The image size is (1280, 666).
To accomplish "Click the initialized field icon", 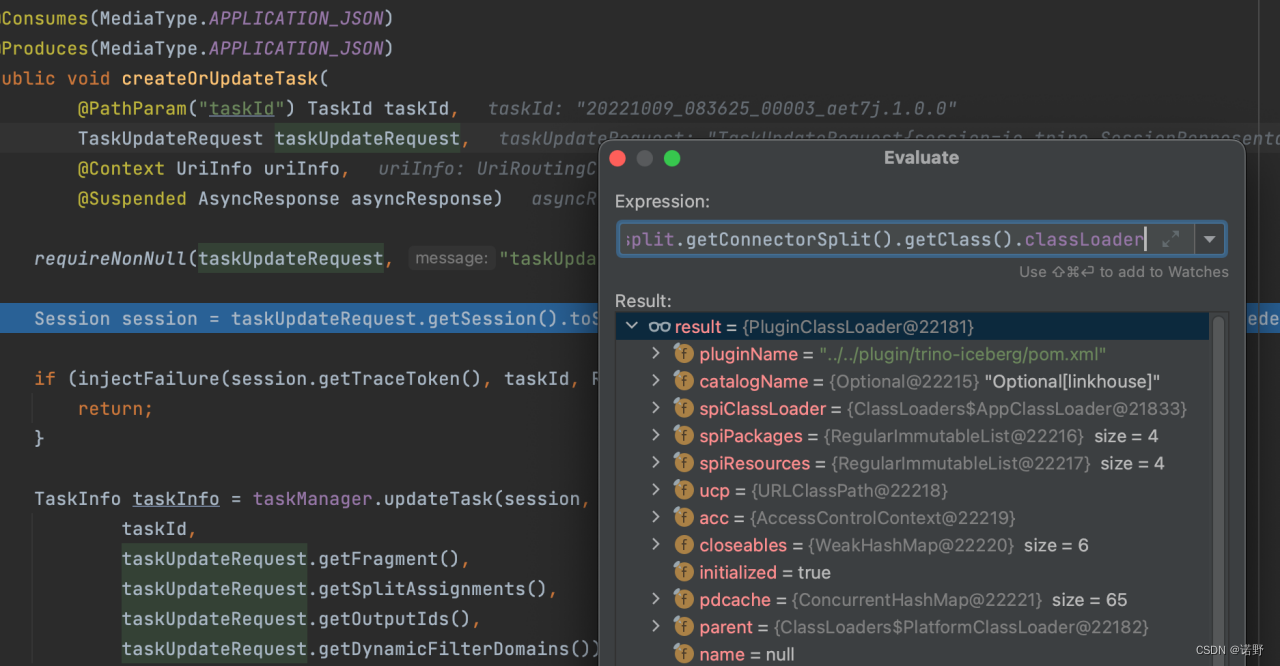I will coord(683,572).
